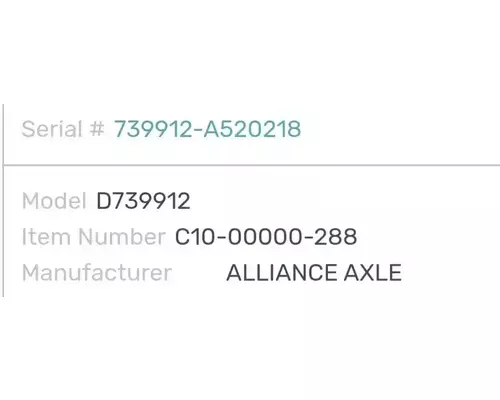
Task: Click the word 'Item' in the Item Number label
Action: pos(46,237)
